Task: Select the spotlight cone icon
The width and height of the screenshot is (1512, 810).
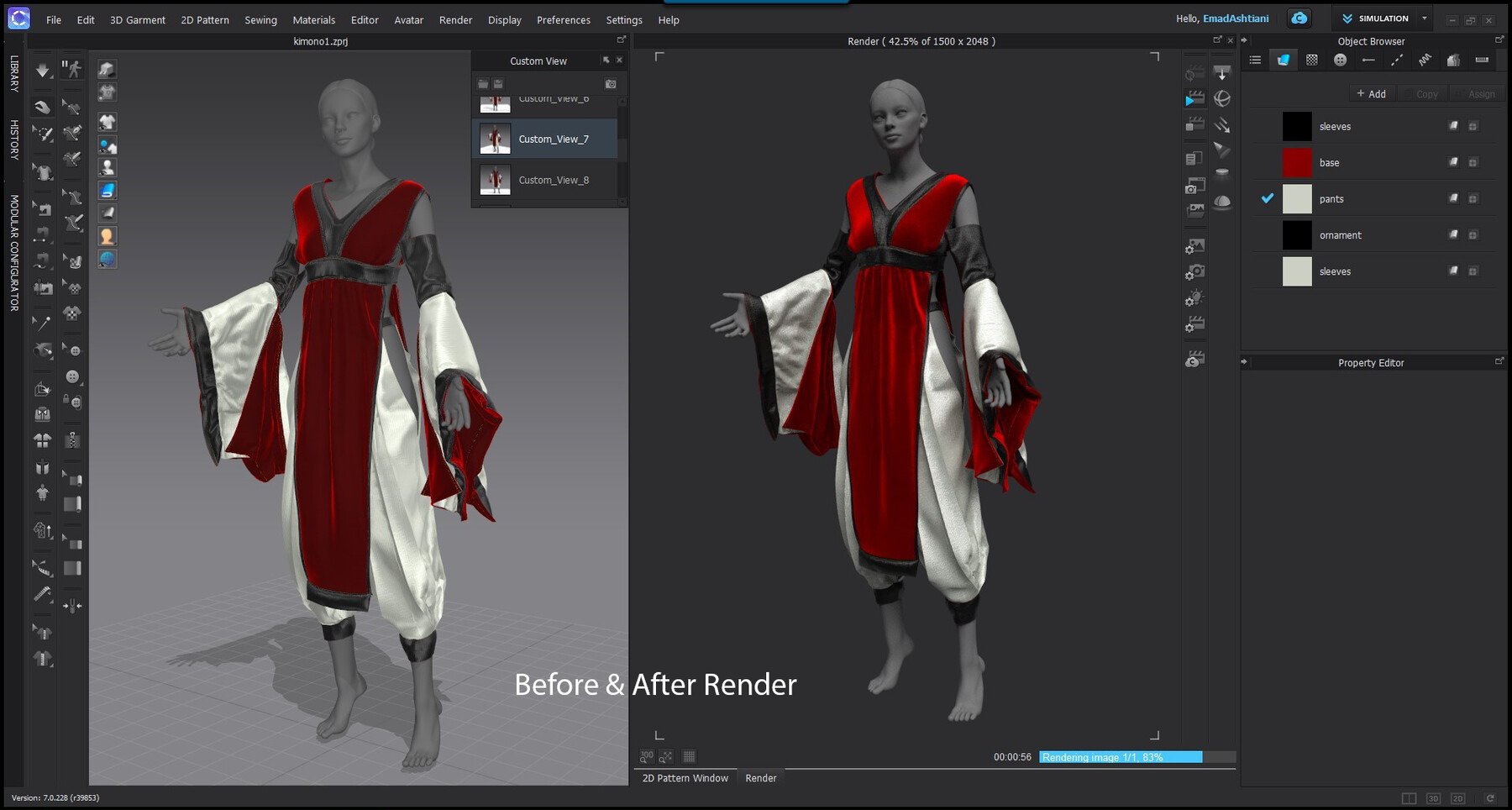Action: [1223, 150]
